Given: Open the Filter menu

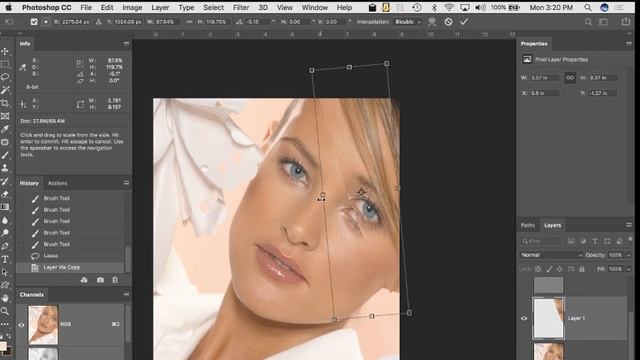Looking at the screenshot, I should 241,7.
